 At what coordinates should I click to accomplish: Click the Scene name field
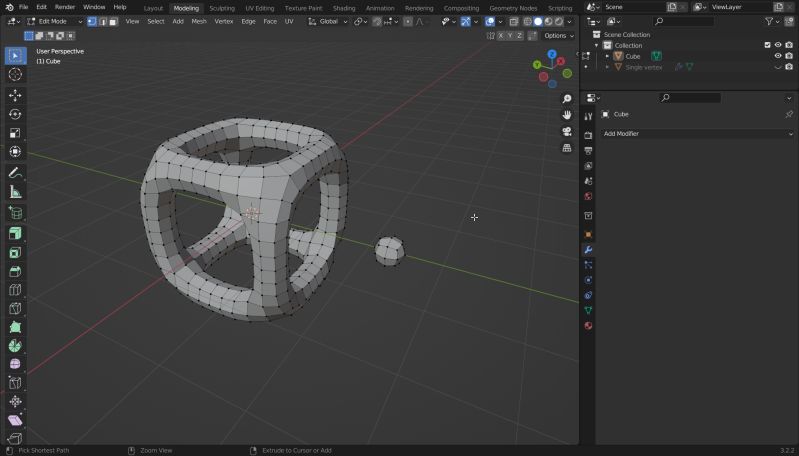634,7
